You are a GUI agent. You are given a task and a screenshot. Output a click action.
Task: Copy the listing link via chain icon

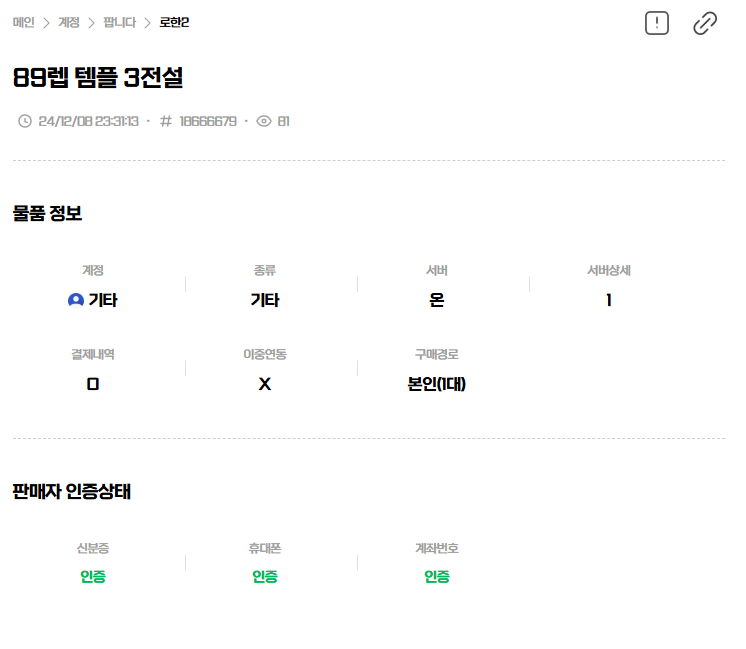tap(705, 23)
